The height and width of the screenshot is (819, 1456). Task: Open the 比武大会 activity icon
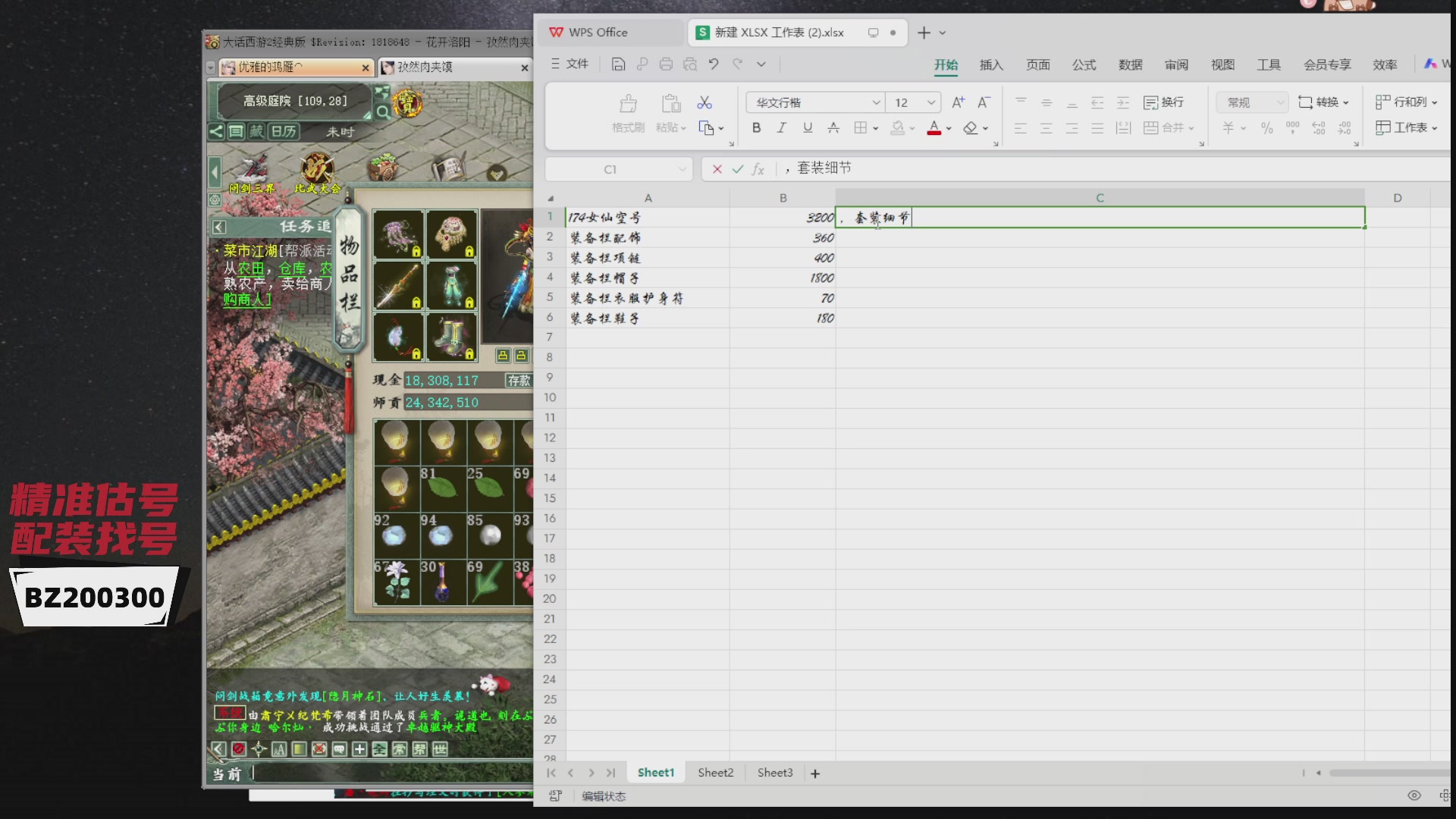[317, 173]
